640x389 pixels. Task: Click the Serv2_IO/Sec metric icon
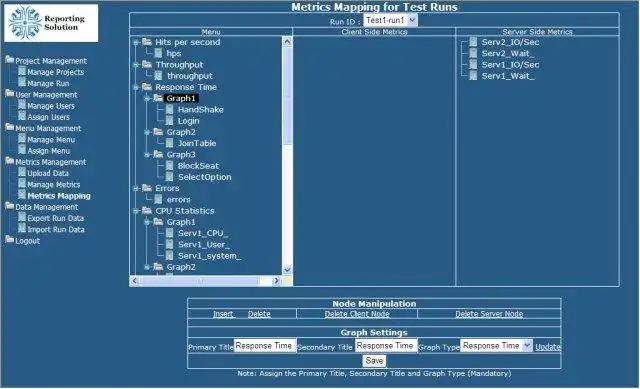(x=473, y=42)
